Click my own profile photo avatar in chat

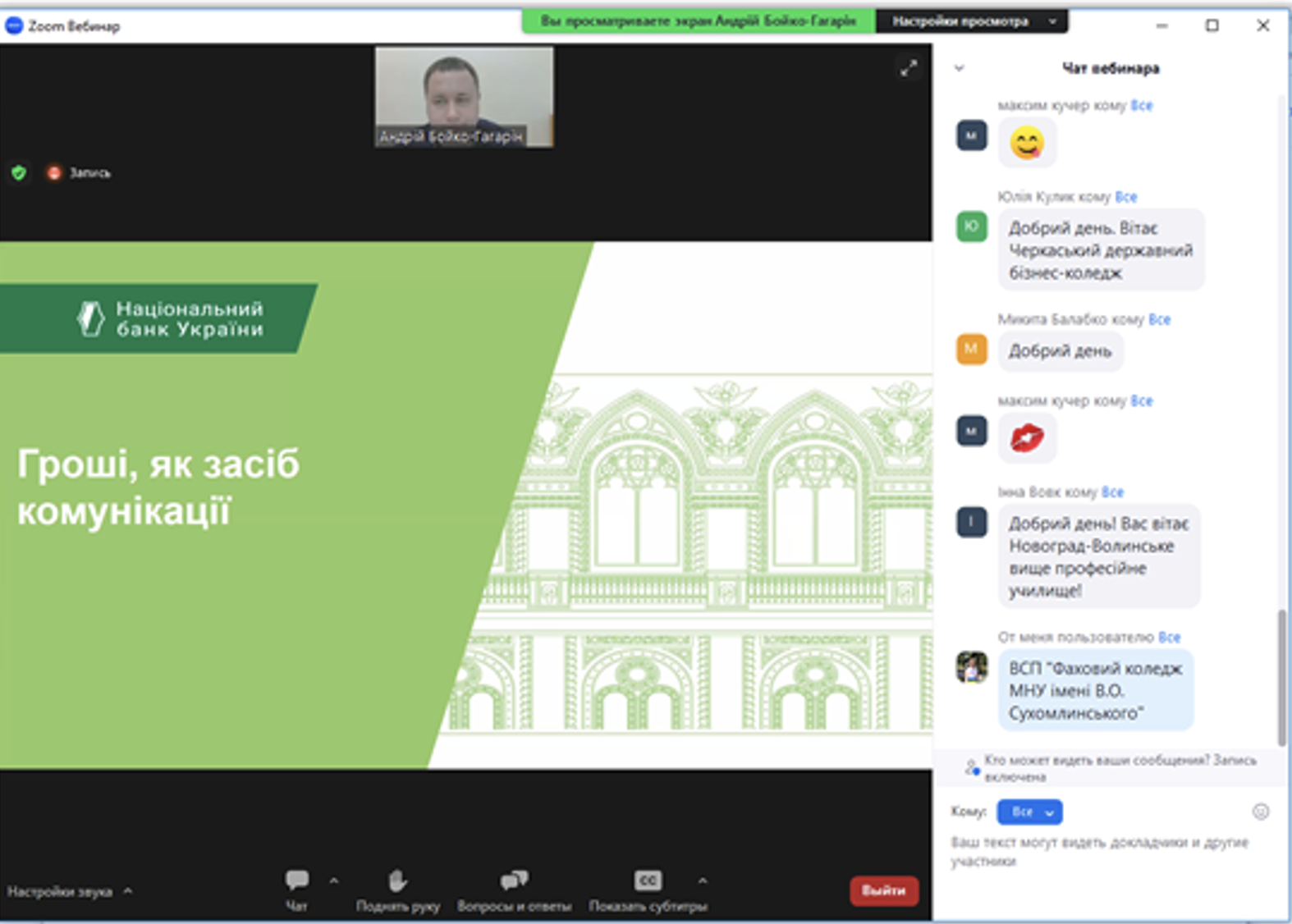971,666
